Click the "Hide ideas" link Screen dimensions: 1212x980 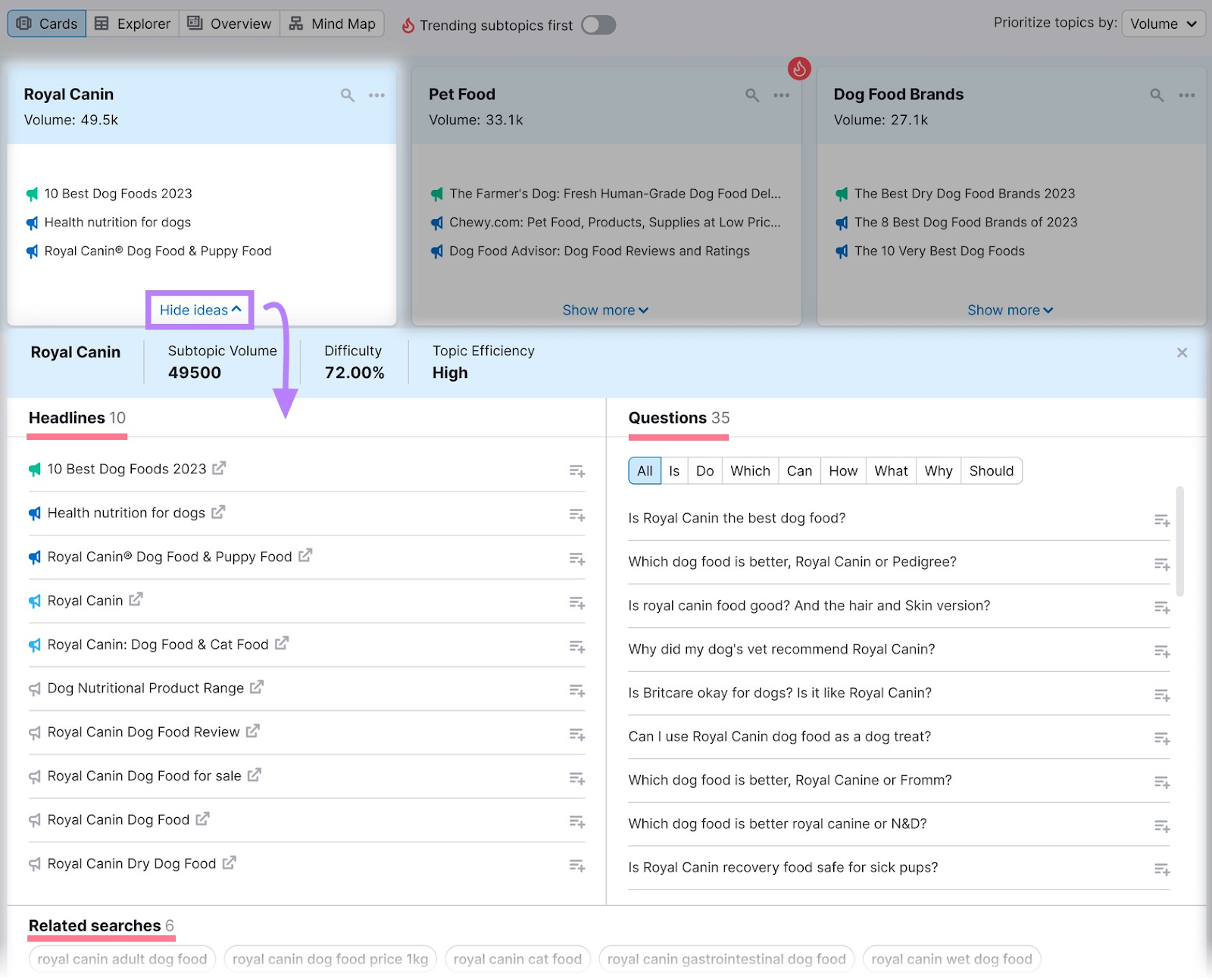click(199, 310)
